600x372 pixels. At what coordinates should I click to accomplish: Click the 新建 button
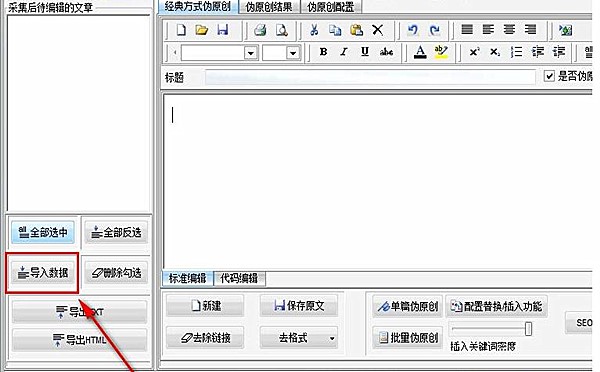click(x=205, y=305)
